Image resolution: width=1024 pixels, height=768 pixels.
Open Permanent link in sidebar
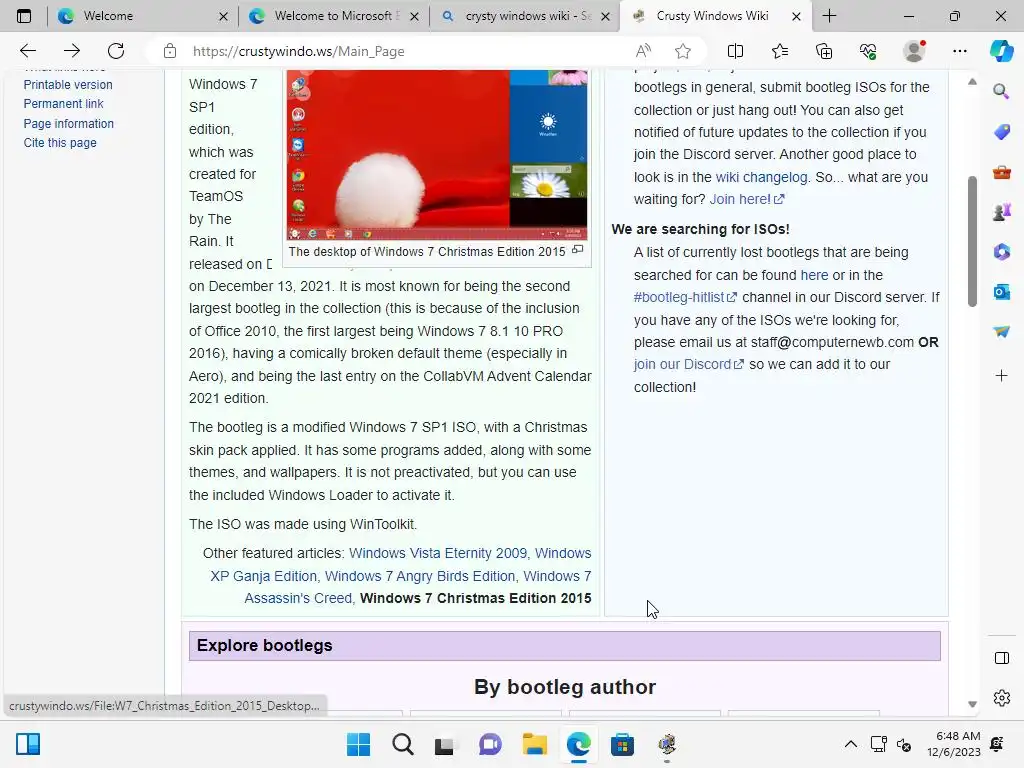tap(63, 104)
